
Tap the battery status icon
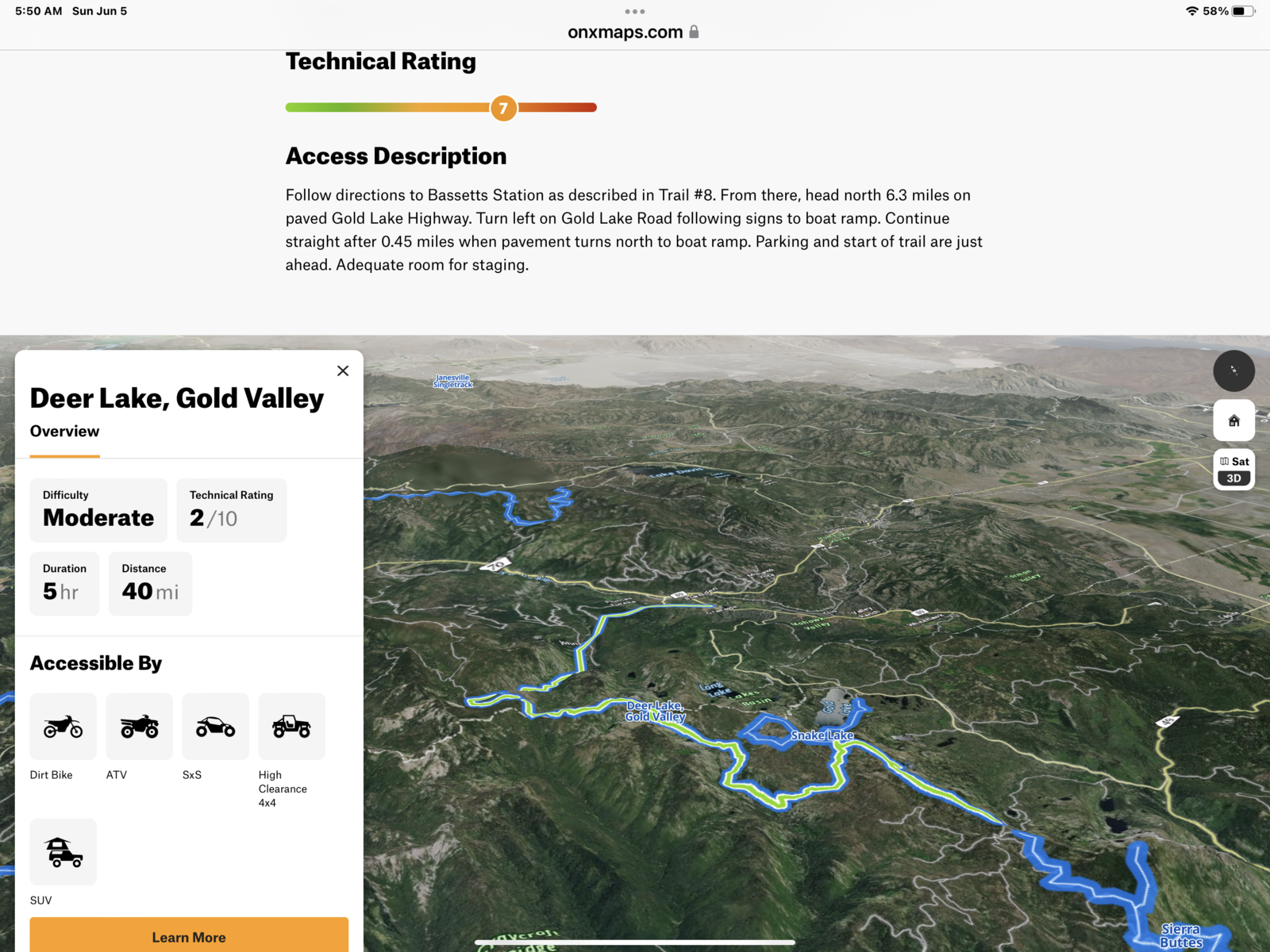point(1244,11)
